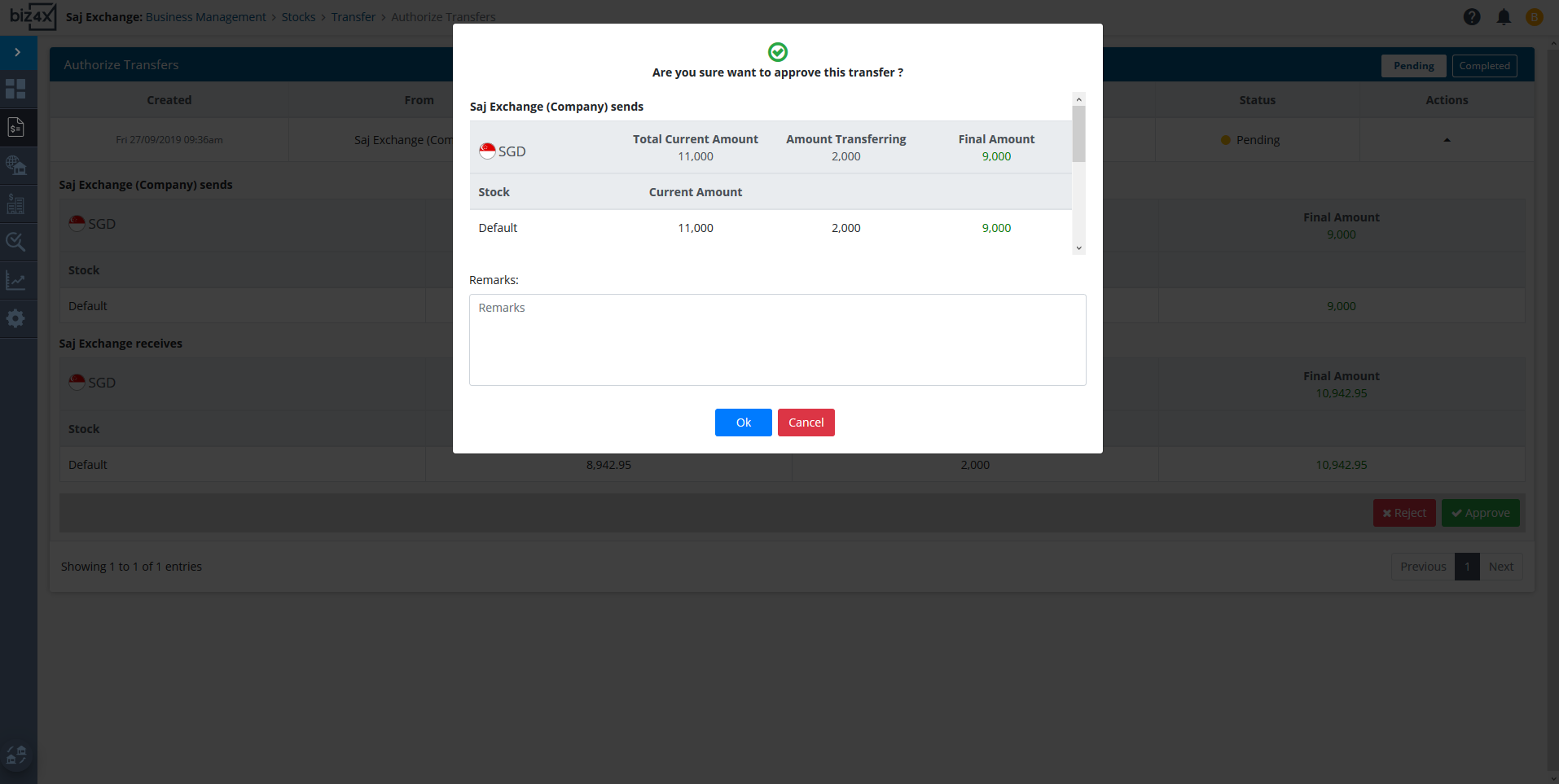Go to Stocks breadcrumb link
The width and height of the screenshot is (1559, 784).
click(x=298, y=17)
